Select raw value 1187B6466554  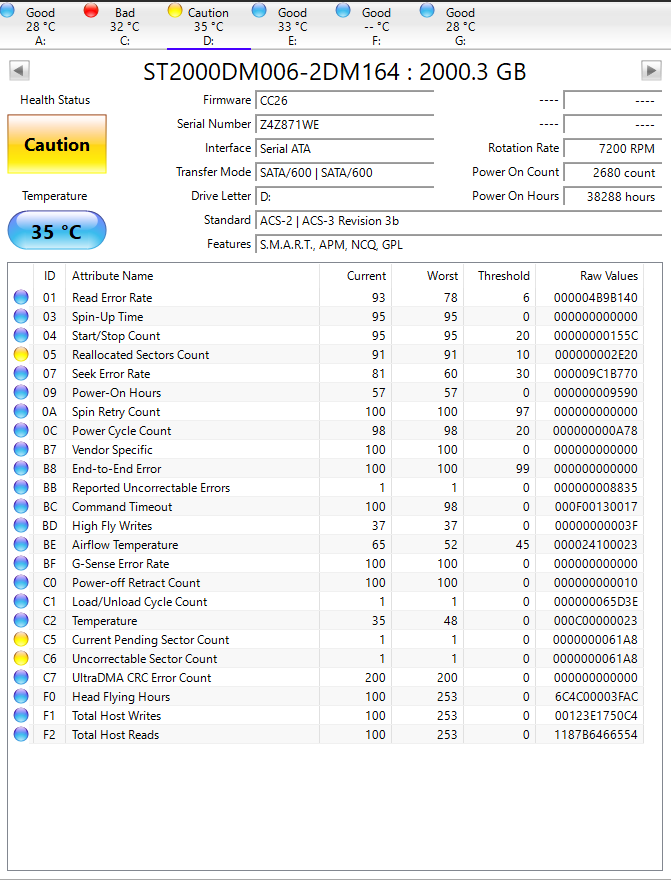coord(596,735)
